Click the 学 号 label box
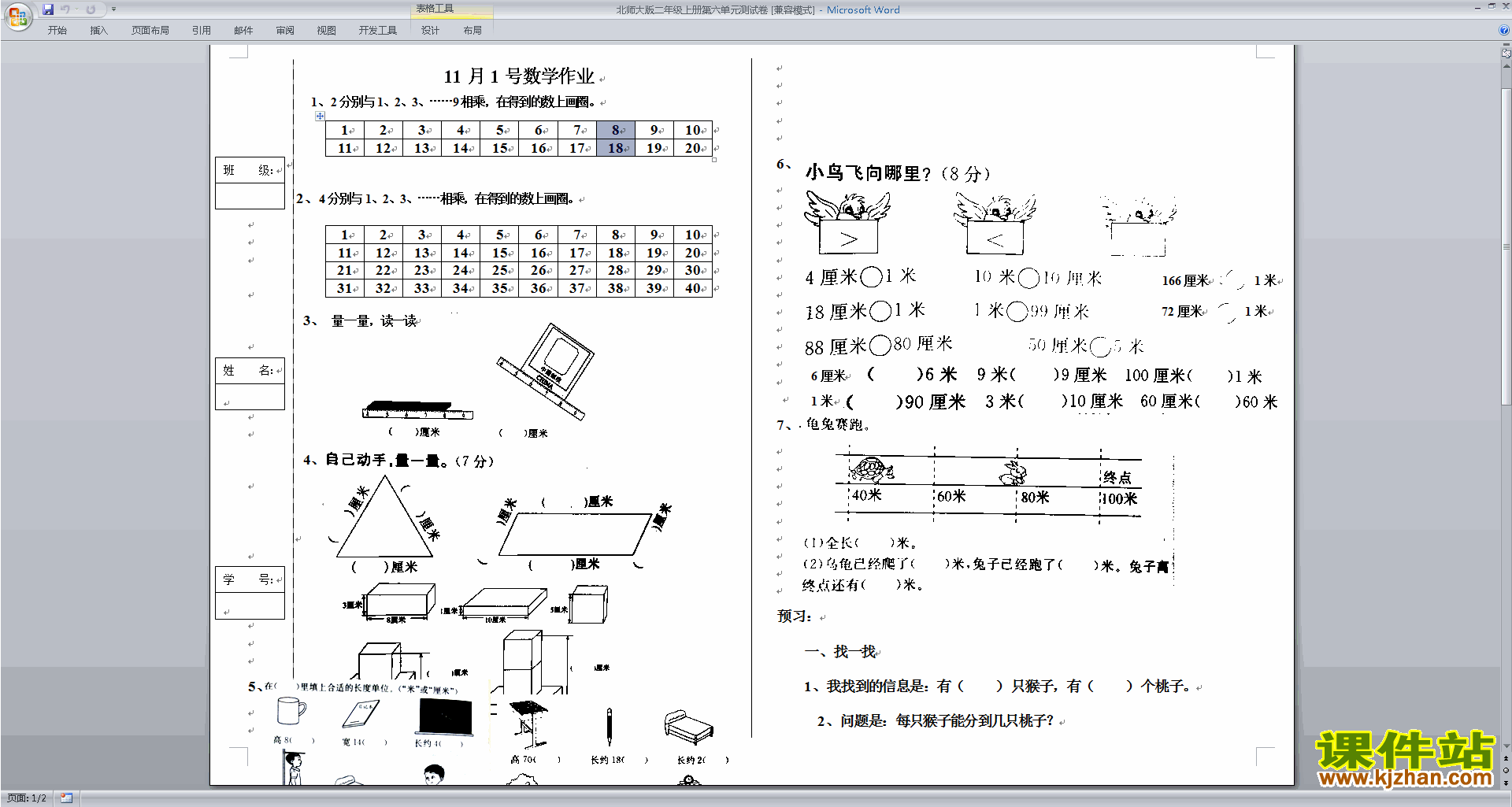Screen dimensions: 1512x807 [250, 579]
